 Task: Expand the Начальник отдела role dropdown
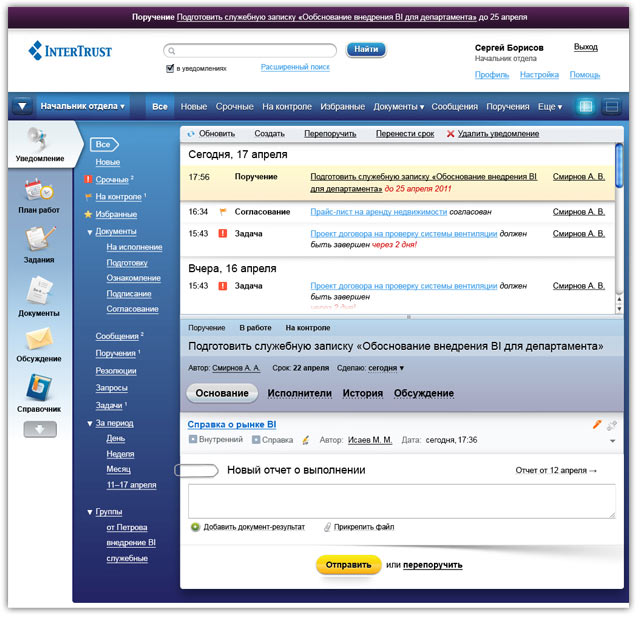pyautogui.click(x=82, y=106)
